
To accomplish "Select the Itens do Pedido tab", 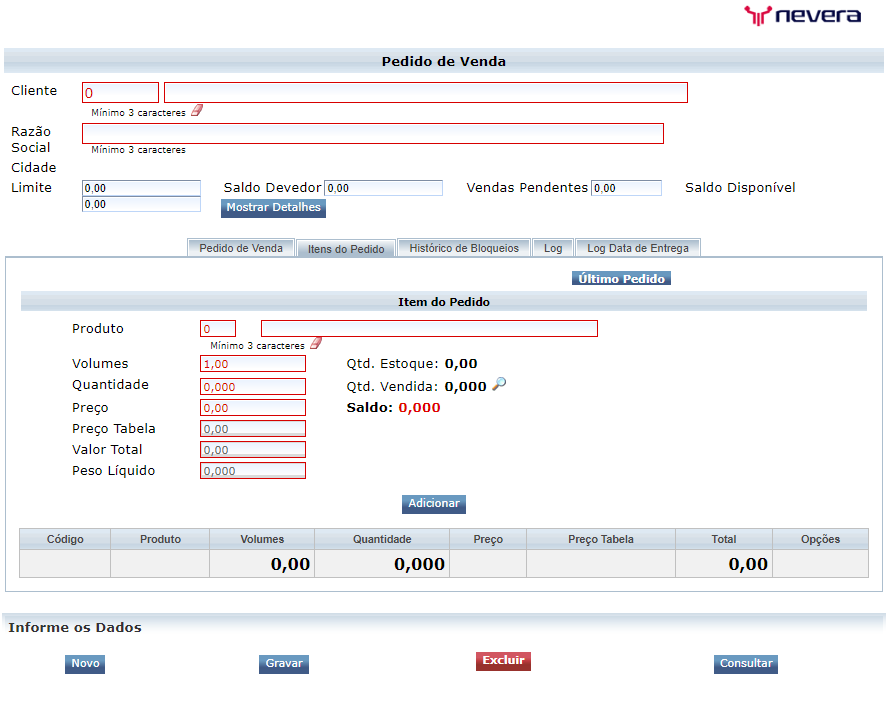I will point(345,248).
